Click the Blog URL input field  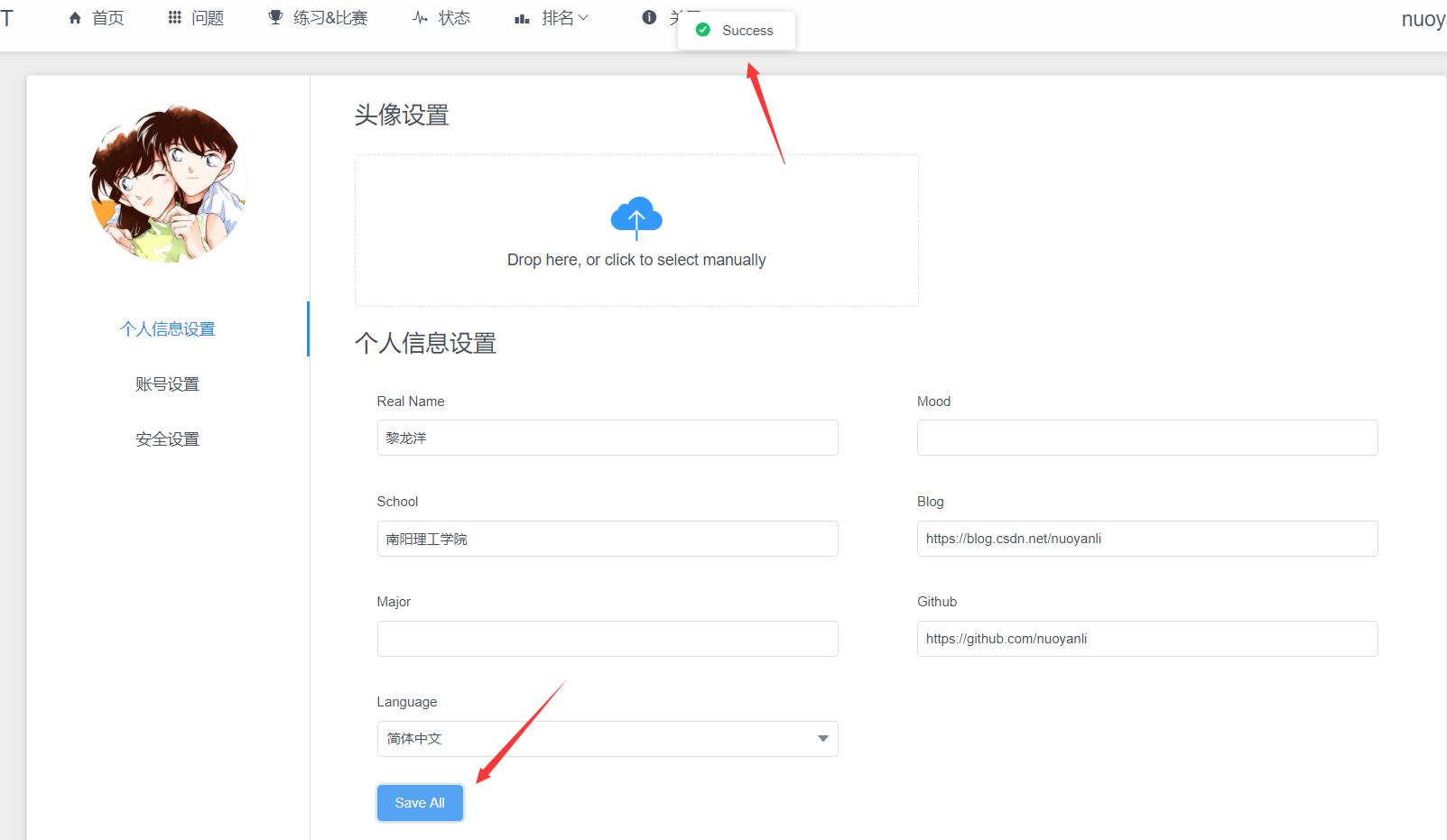click(1146, 539)
